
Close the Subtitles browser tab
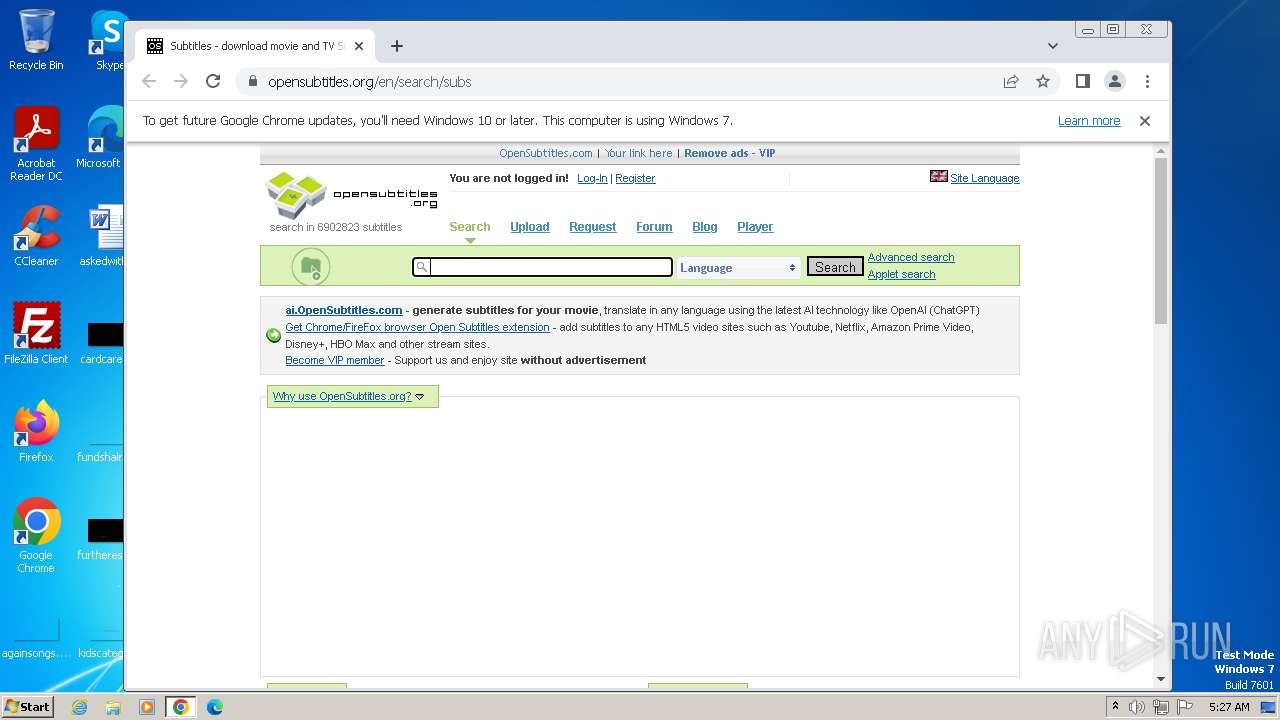tap(360, 46)
